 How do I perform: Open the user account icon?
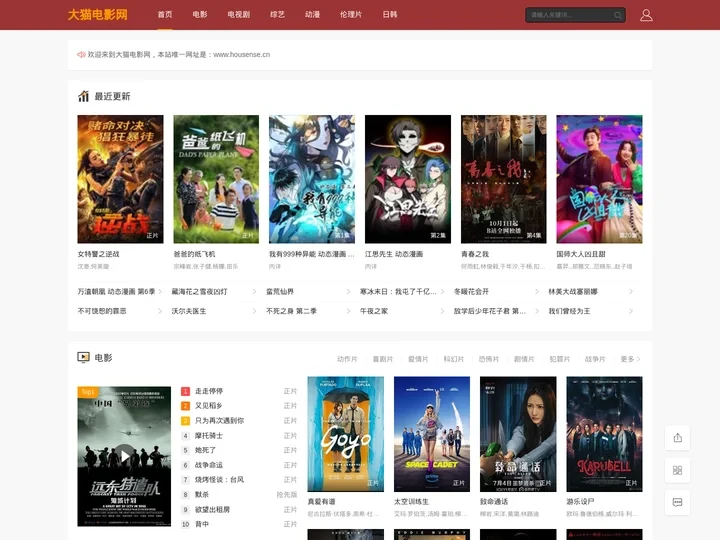(x=646, y=15)
